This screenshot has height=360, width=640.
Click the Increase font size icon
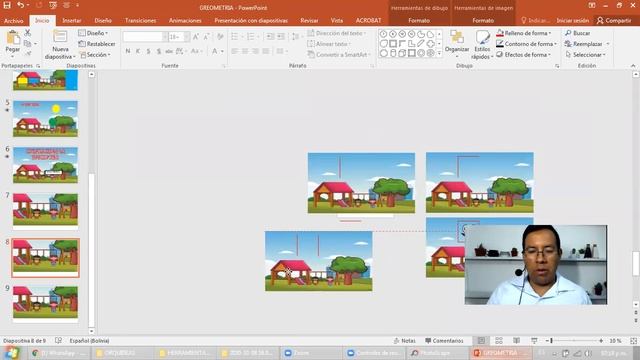[x=196, y=37]
